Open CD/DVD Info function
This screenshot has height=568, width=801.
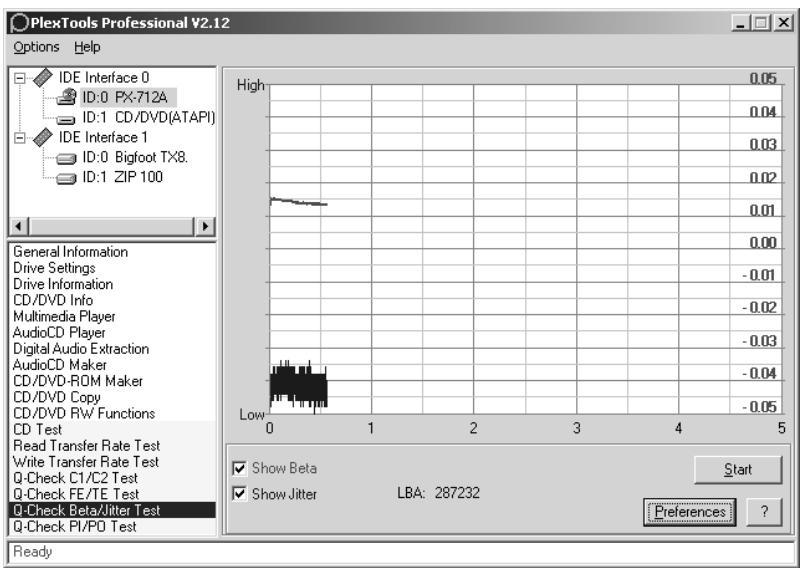coord(53,300)
